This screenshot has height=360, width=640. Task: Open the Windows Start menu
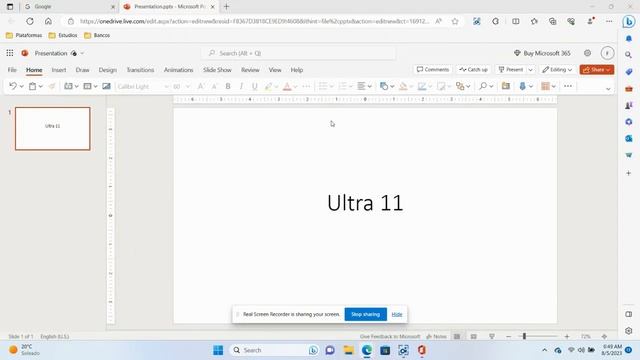point(218,350)
